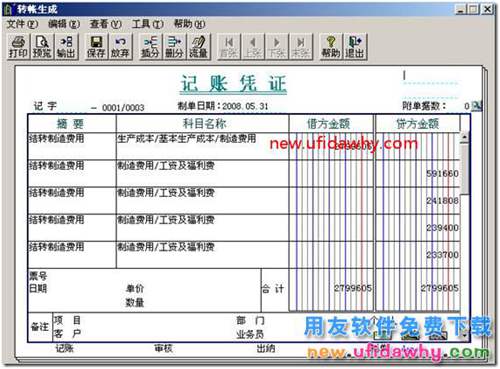Exit using the 退出 toolbar icon
500x369 pixels.
[x=355, y=47]
